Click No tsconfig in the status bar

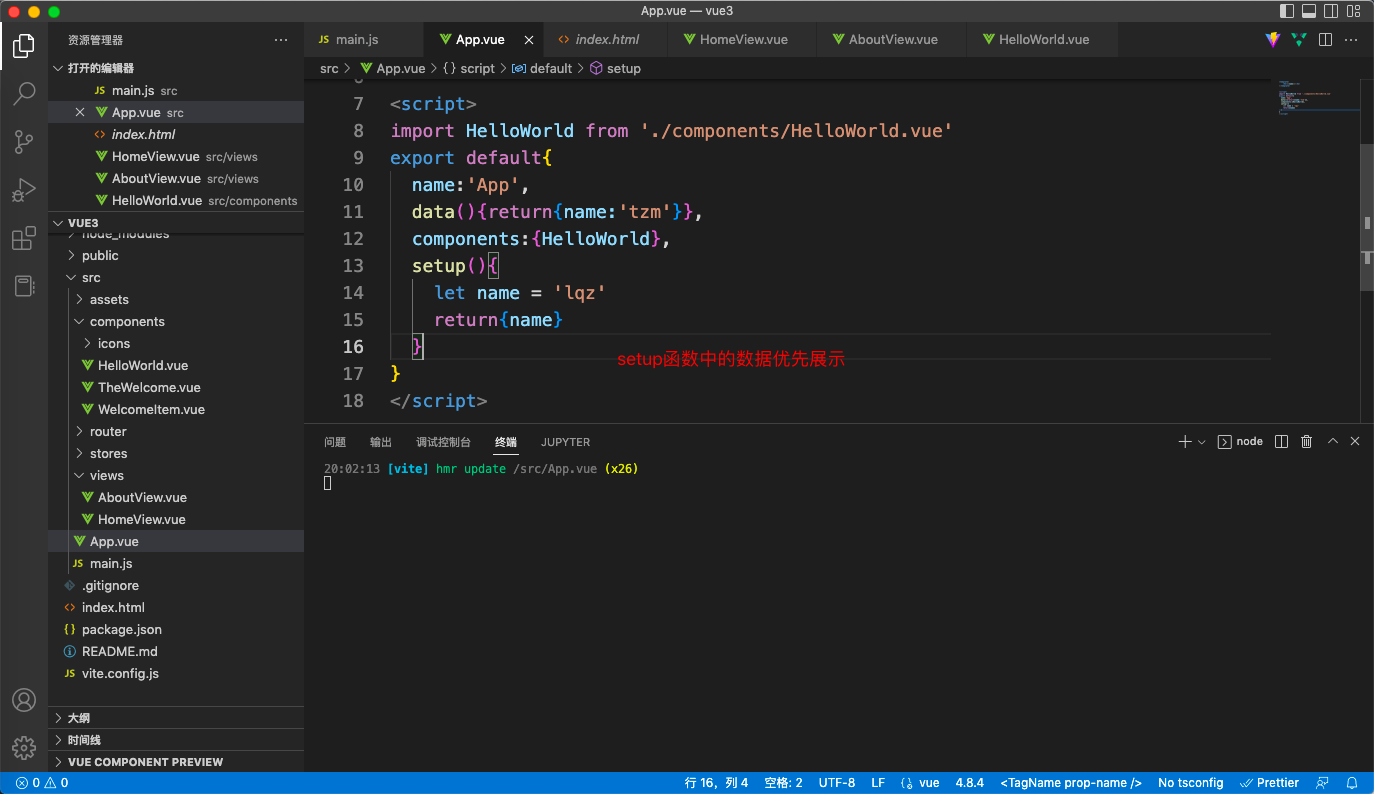pyautogui.click(x=1191, y=783)
